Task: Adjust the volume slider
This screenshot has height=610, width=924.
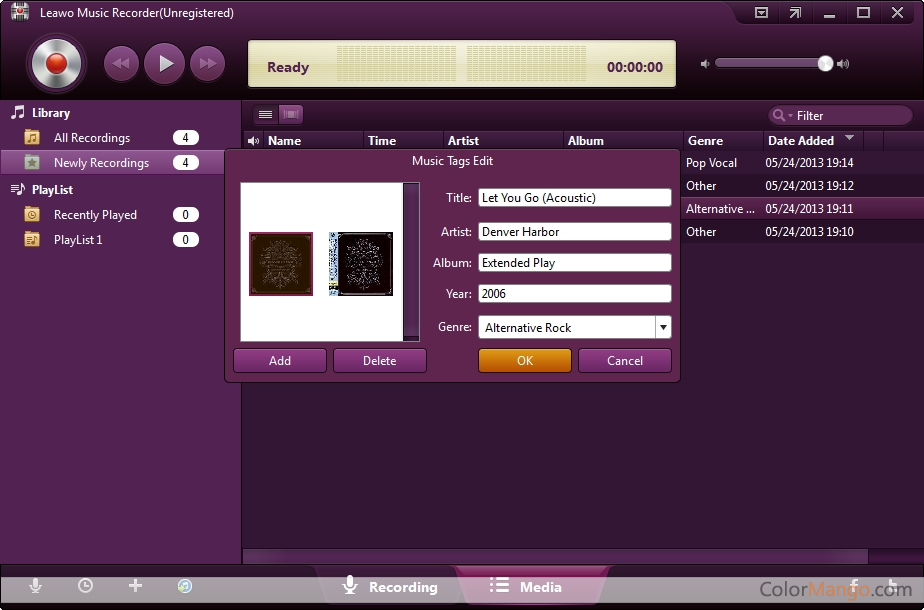Action: tap(825, 63)
